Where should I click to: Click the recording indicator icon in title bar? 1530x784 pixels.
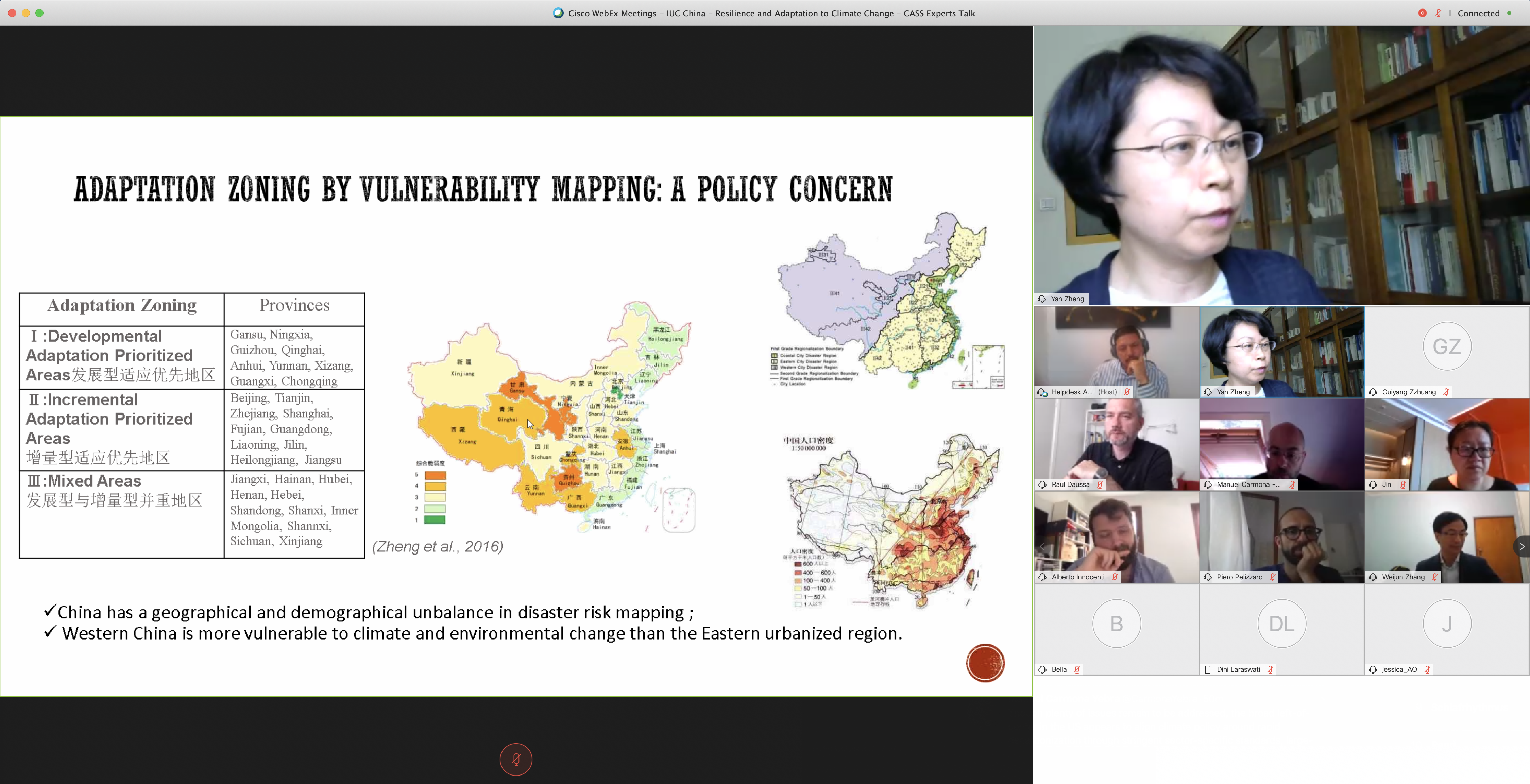click(1422, 13)
